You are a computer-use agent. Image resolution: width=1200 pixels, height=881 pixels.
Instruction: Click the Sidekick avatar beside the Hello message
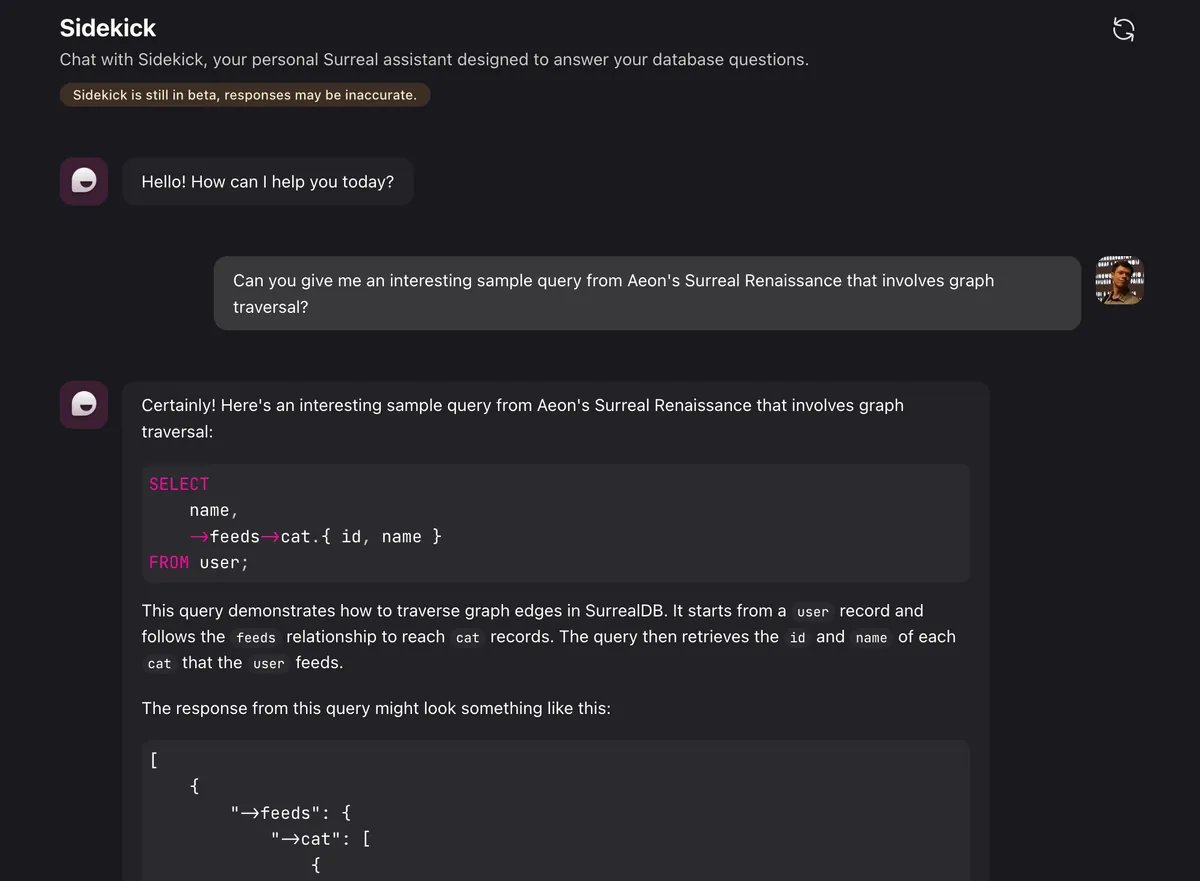[84, 181]
